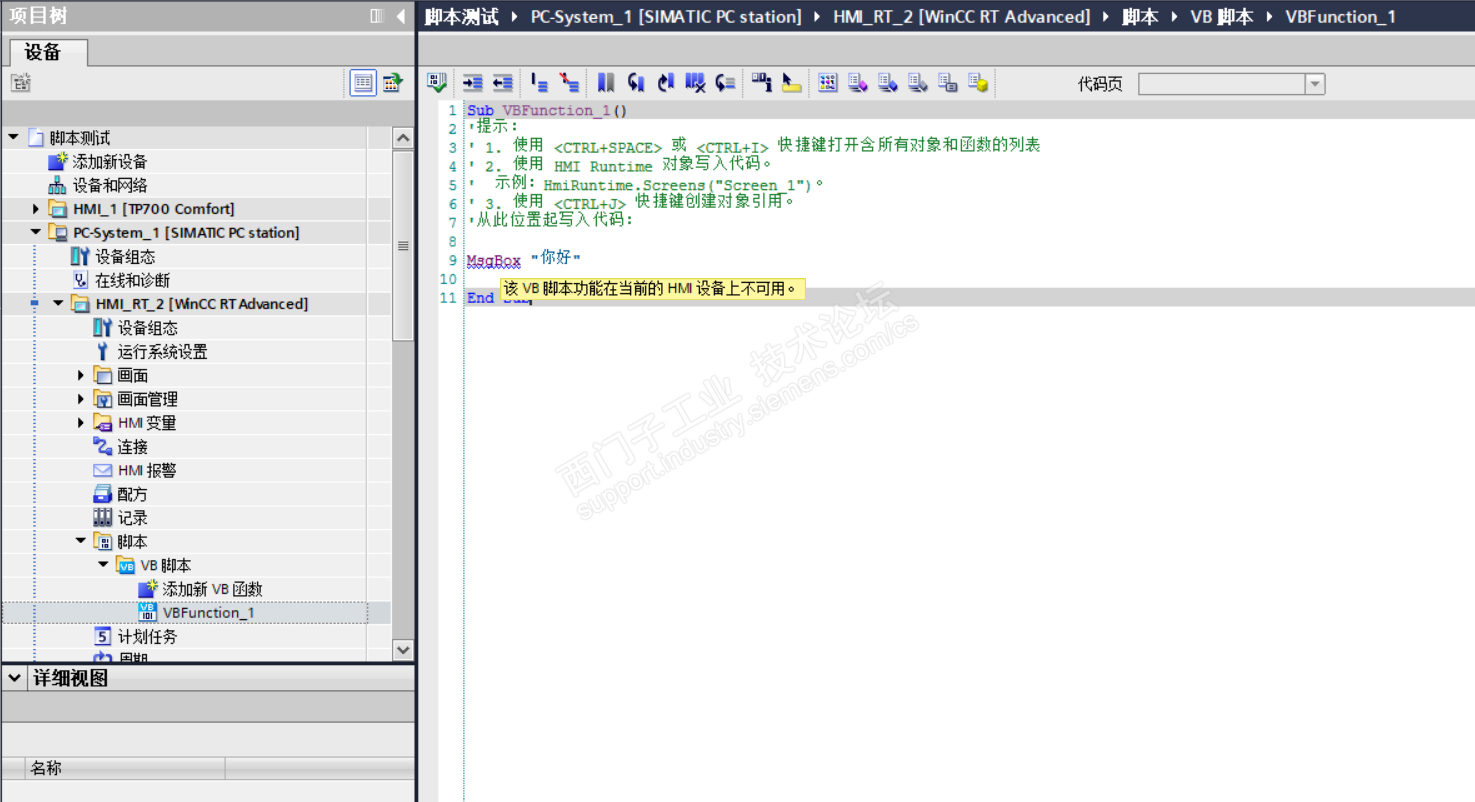Click the column layout icon in 项目树 header
Viewport: 1475px width, 802px height.
click(x=377, y=16)
